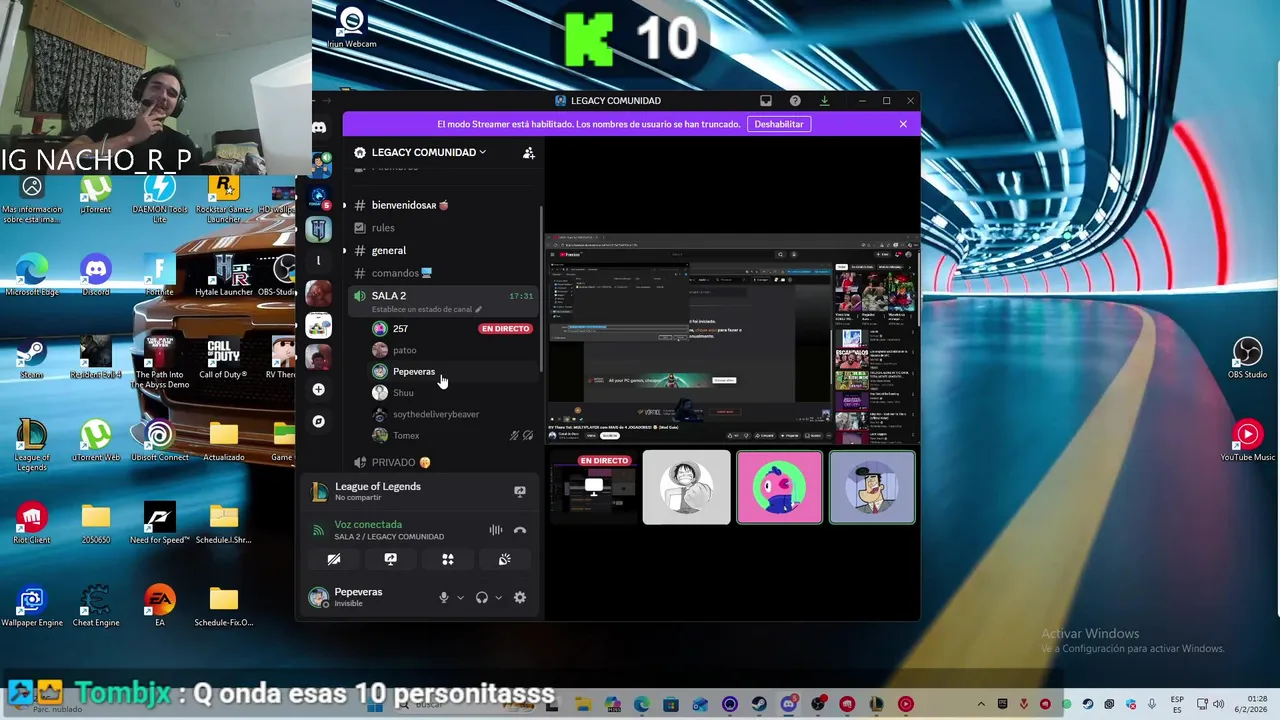Open Discord from the Windows taskbar
Viewport: 1280px width, 720px height.
(789, 704)
